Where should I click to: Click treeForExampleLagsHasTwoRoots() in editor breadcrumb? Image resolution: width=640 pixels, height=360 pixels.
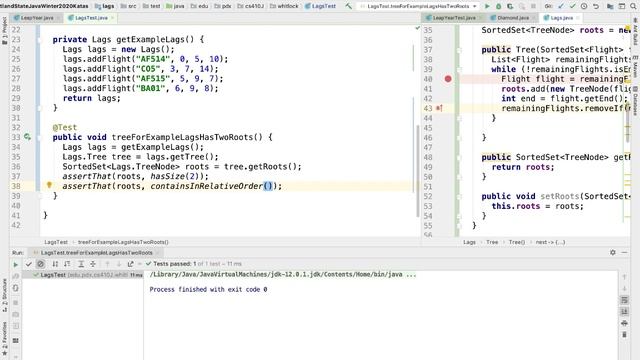(123, 242)
